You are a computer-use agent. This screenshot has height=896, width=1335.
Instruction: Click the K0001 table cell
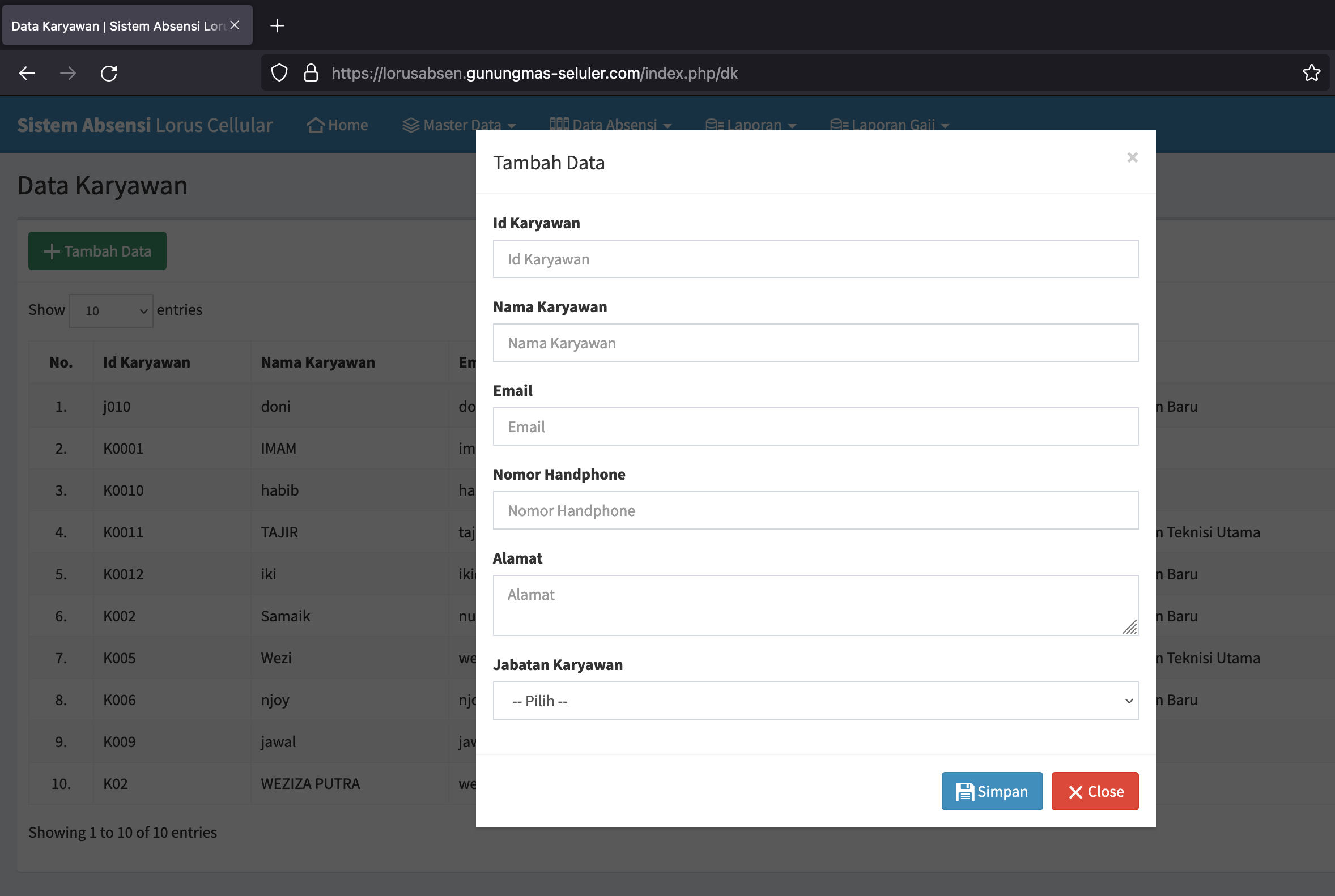click(x=172, y=448)
